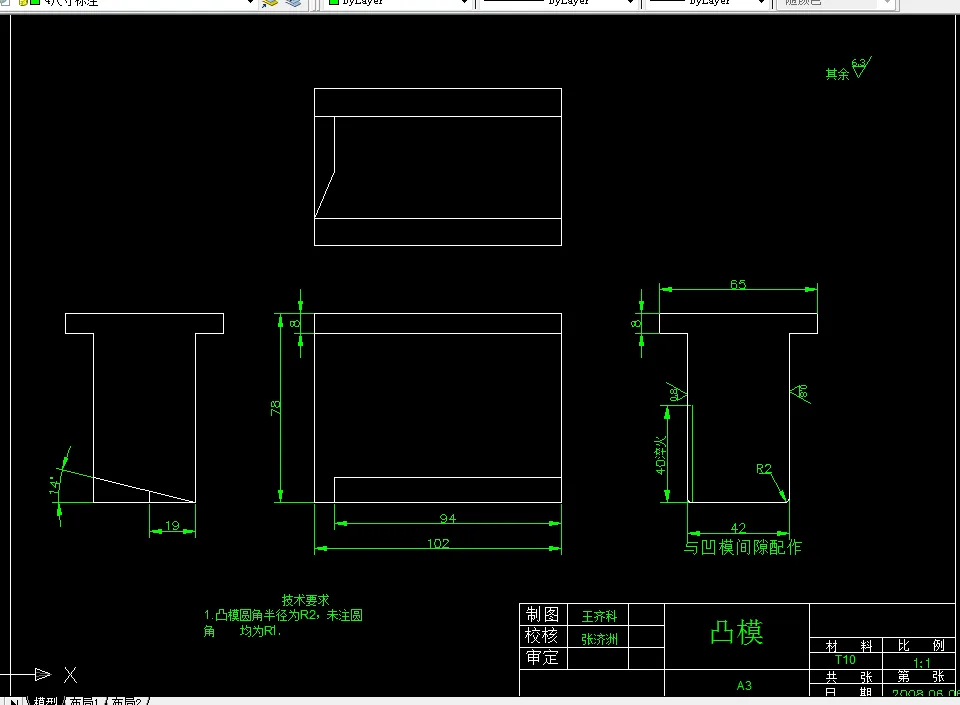960x705 pixels.
Task: Select the 6.3 surface roughness symbol
Action: pyautogui.click(x=861, y=67)
